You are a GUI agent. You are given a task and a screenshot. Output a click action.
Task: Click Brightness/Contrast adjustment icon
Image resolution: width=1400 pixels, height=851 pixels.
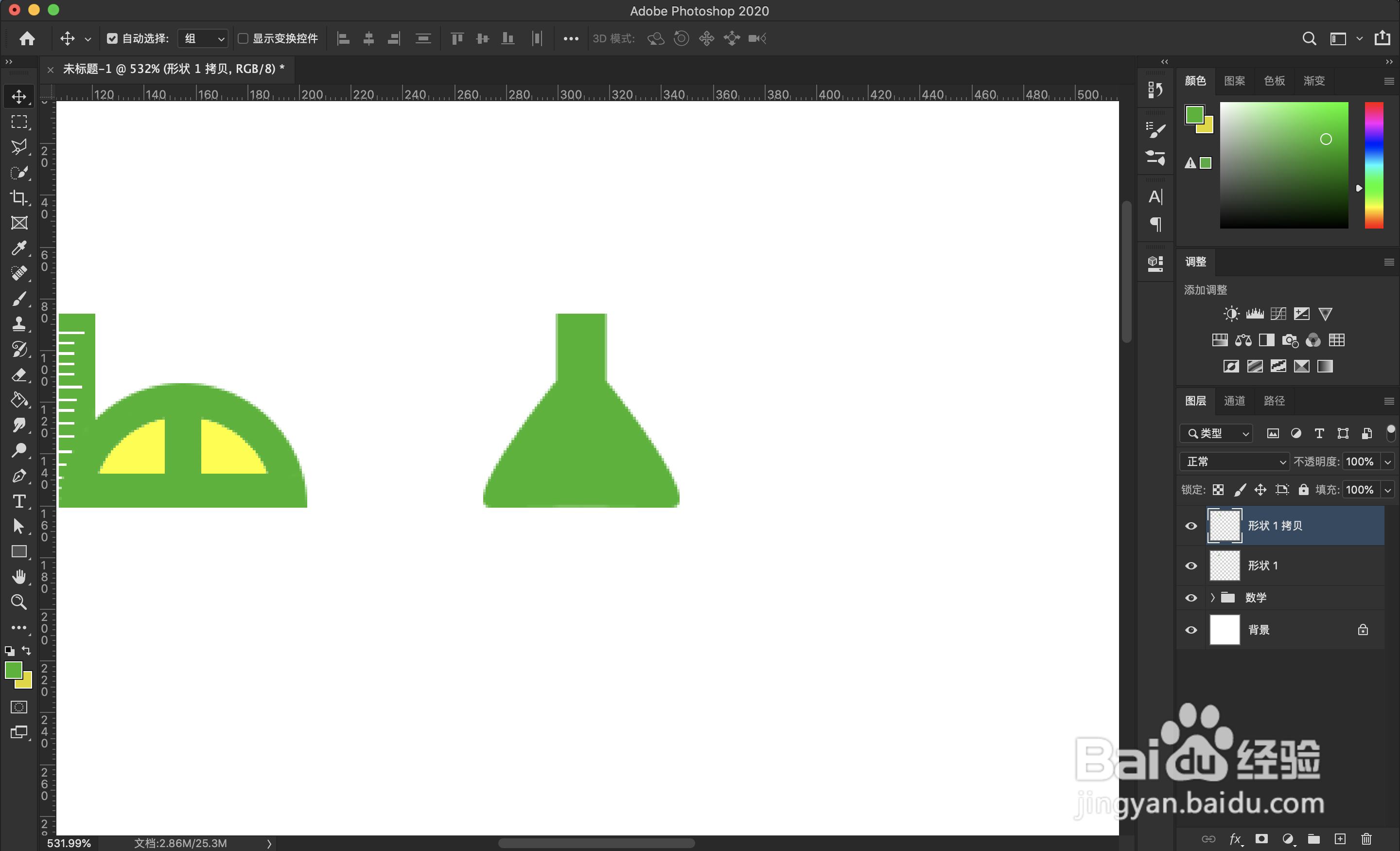click(x=1231, y=314)
